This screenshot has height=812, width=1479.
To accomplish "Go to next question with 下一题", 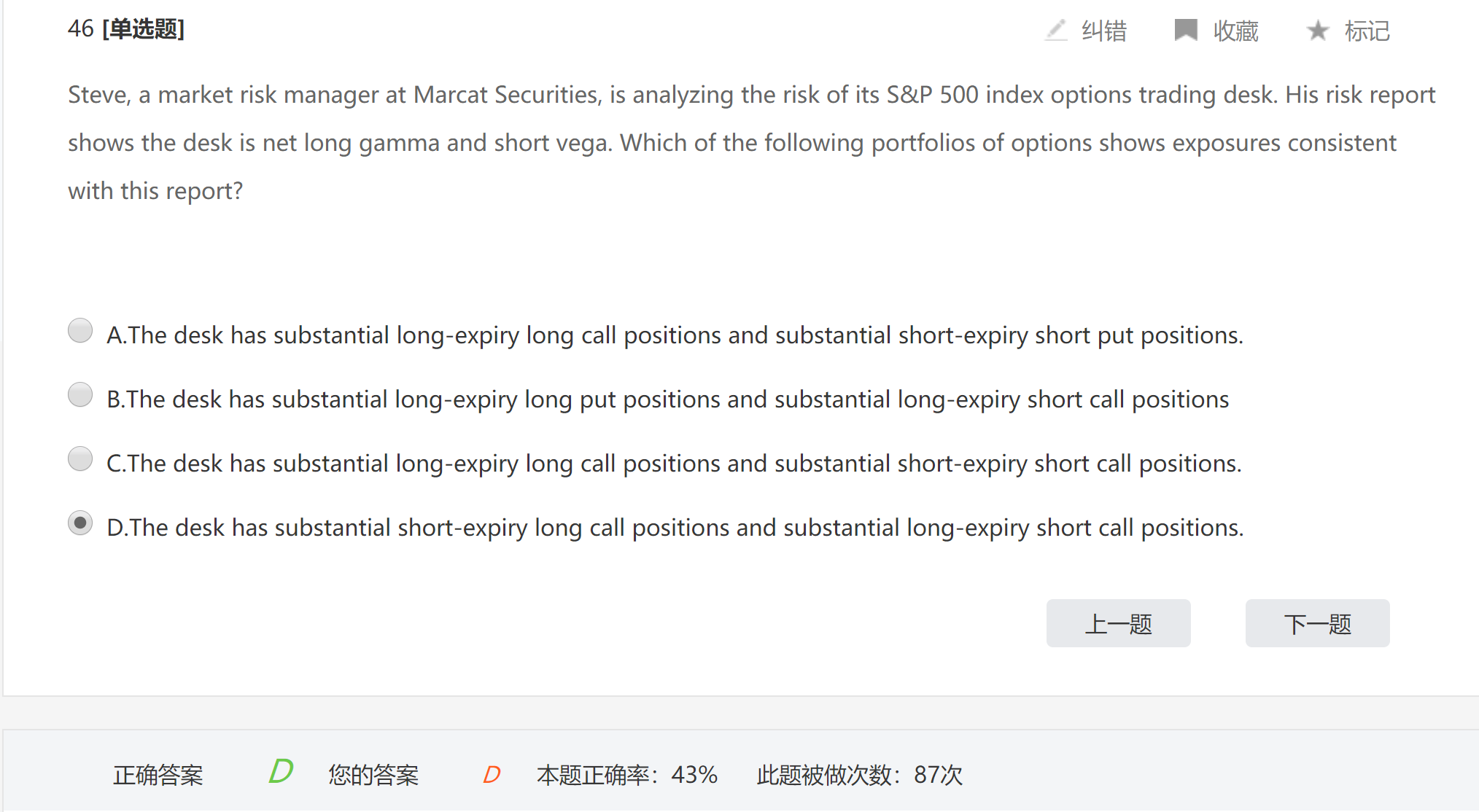I will point(1317,624).
